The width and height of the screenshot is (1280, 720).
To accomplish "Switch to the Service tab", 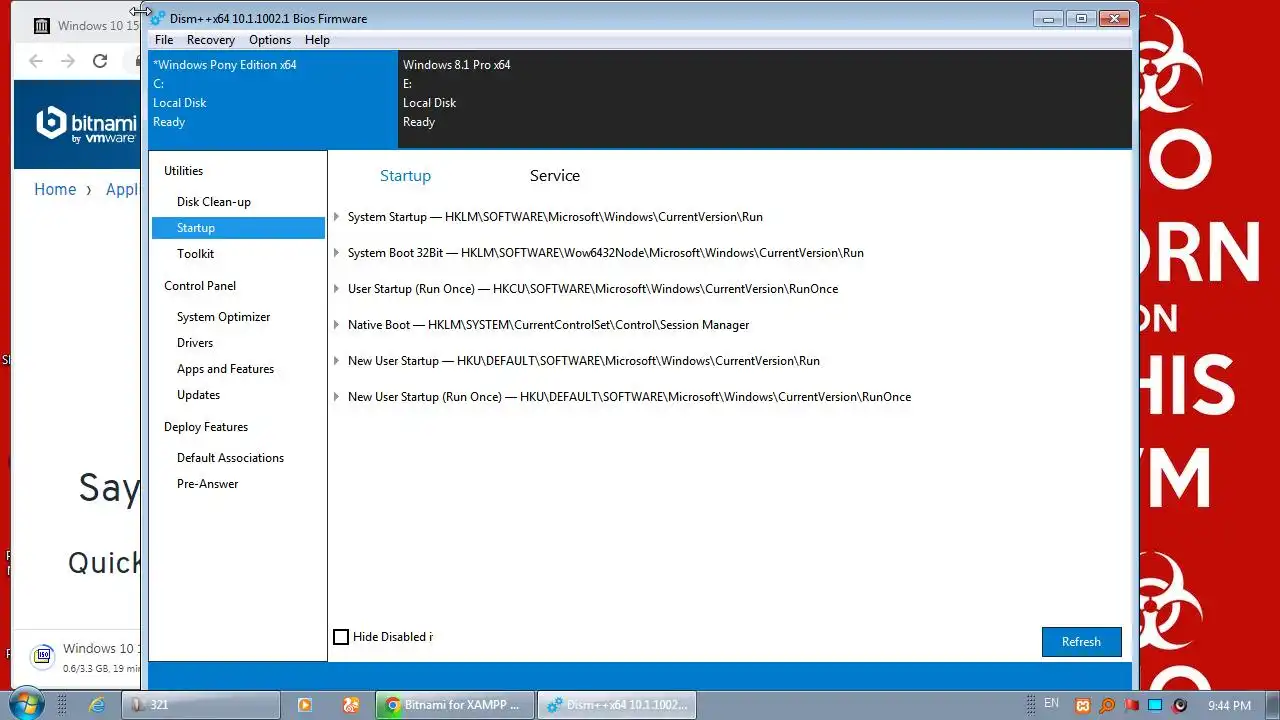I will pos(555,176).
